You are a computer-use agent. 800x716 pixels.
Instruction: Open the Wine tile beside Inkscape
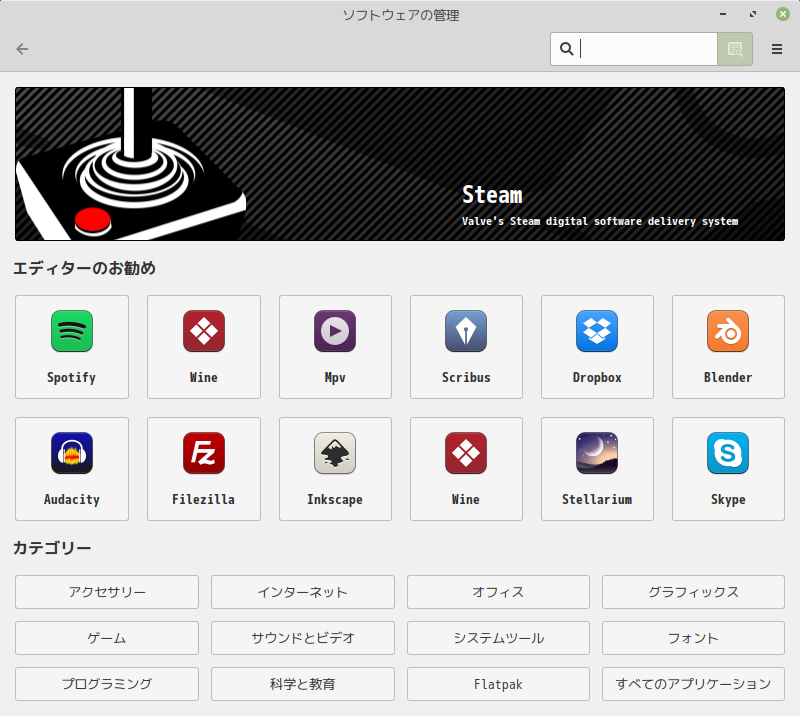pos(466,469)
